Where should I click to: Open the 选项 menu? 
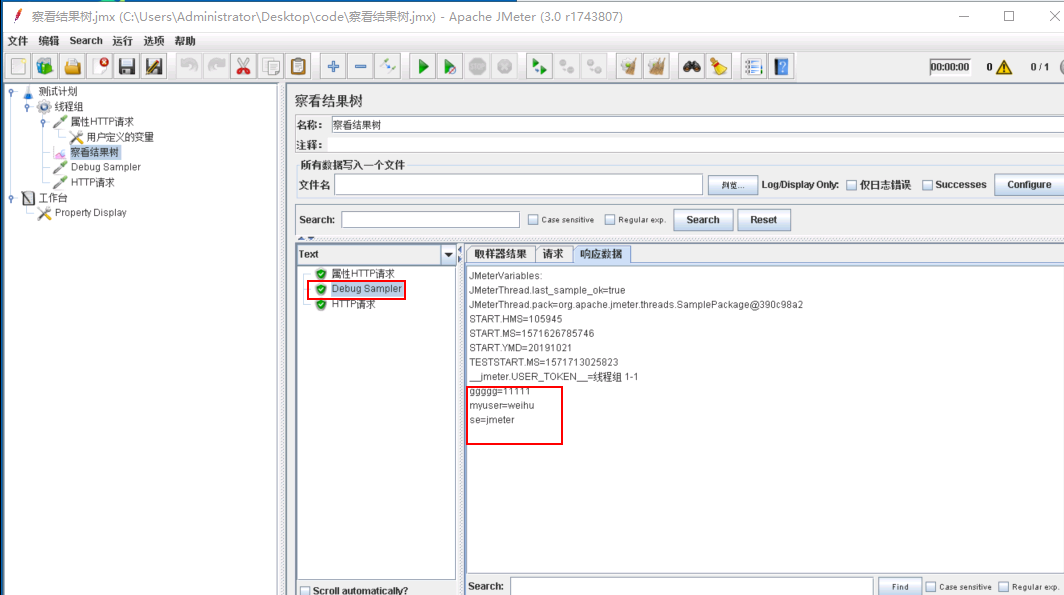pos(154,41)
